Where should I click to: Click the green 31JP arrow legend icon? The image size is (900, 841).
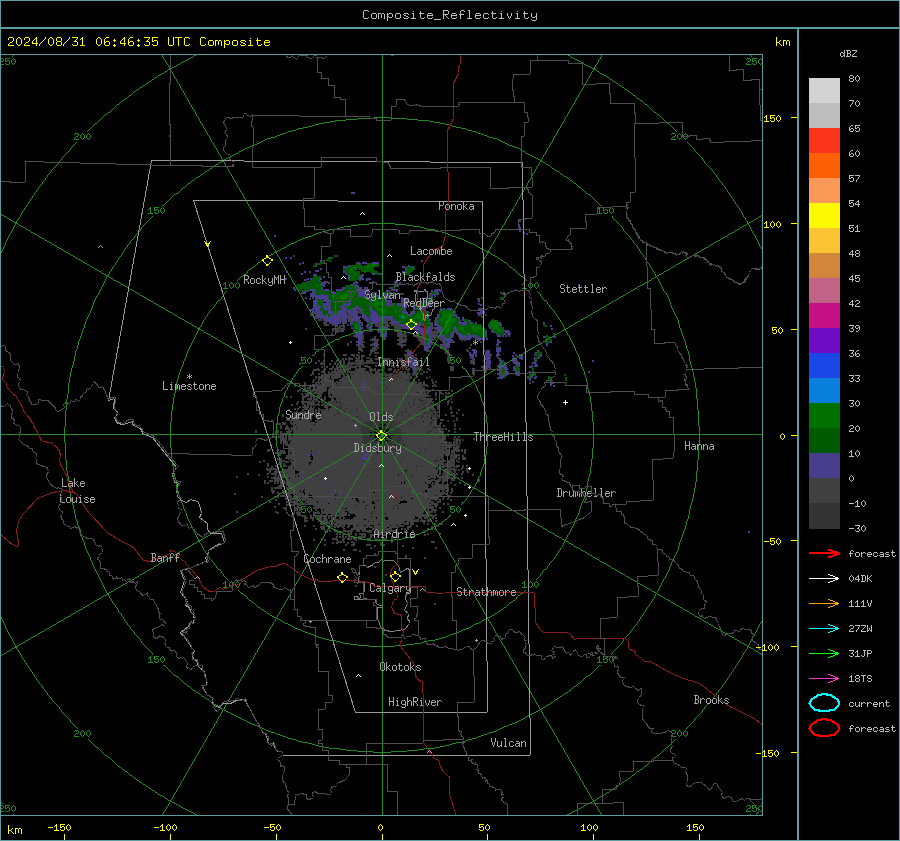pyautogui.click(x=824, y=653)
